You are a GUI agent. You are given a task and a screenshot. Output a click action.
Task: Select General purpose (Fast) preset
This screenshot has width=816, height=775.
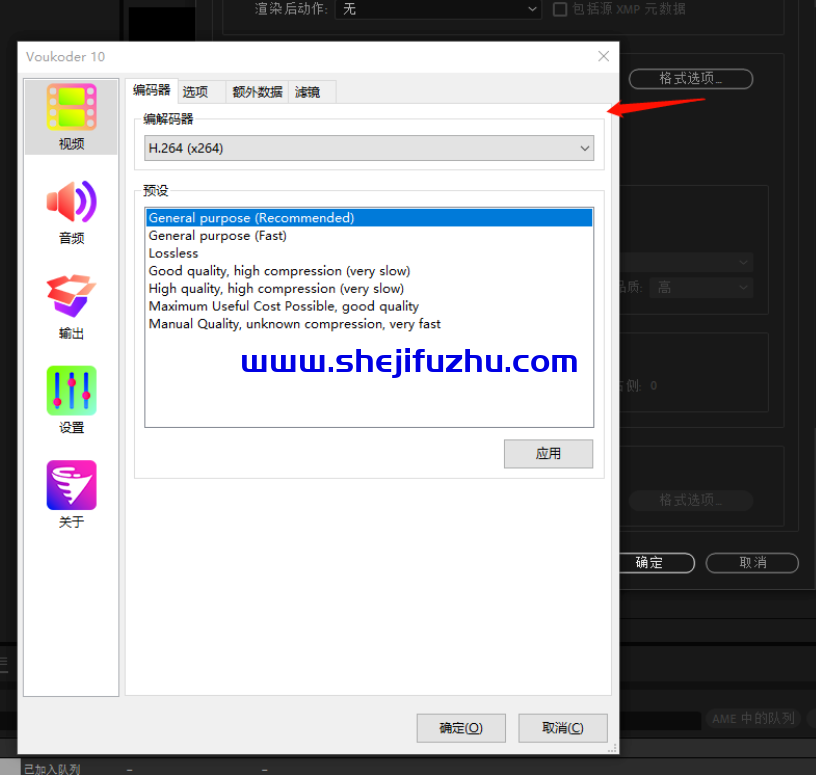pos(369,236)
